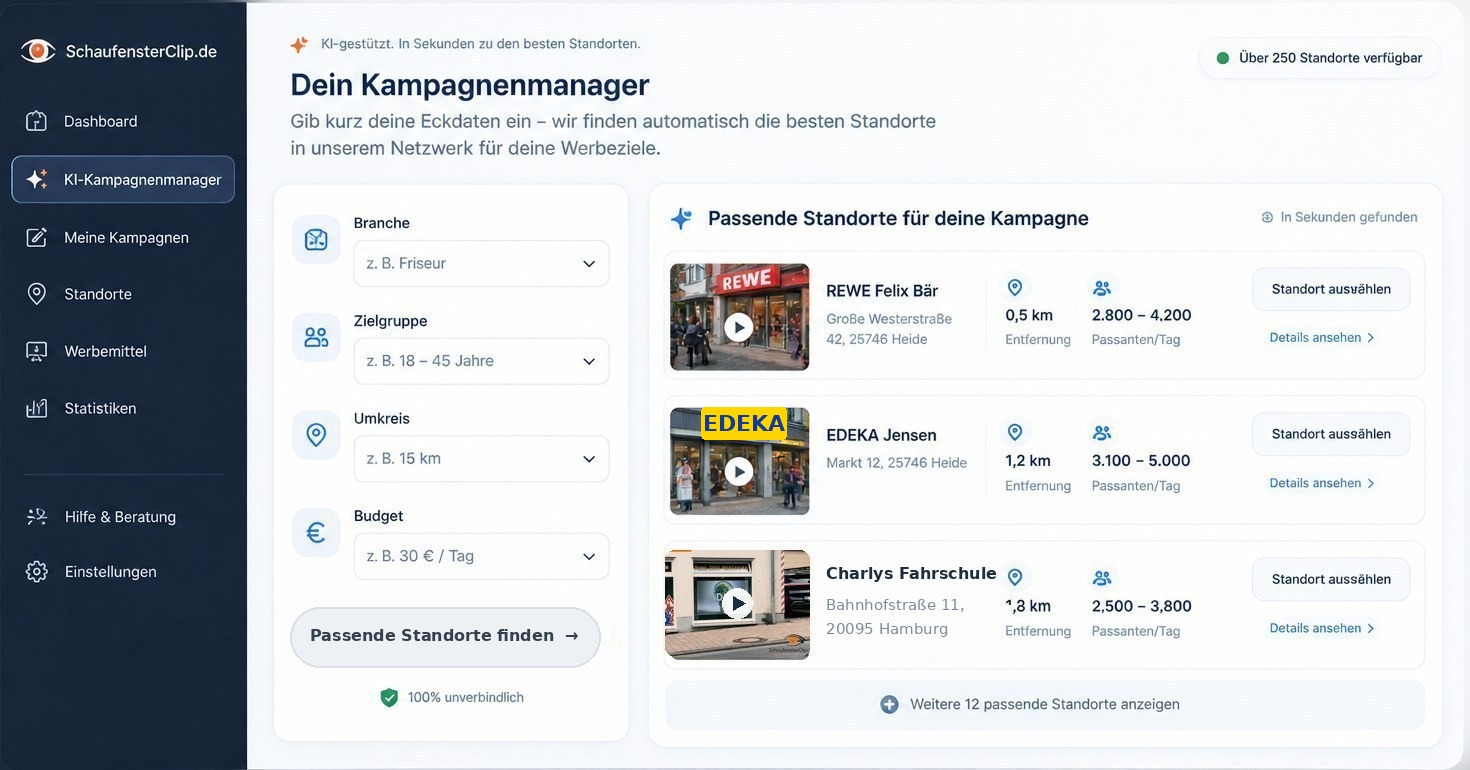Play the REWE Felix Bär video
Image resolution: width=1470 pixels, height=770 pixels.
(x=739, y=327)
